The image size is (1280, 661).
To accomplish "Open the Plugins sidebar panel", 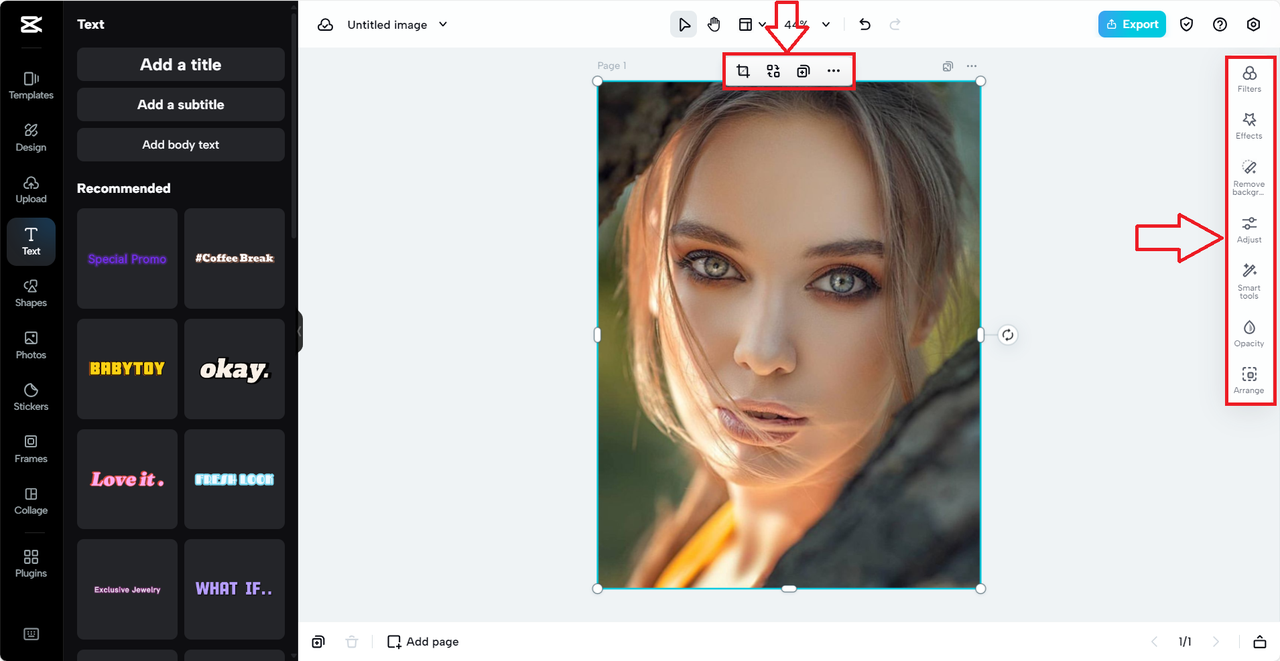I will coord(31,564).
